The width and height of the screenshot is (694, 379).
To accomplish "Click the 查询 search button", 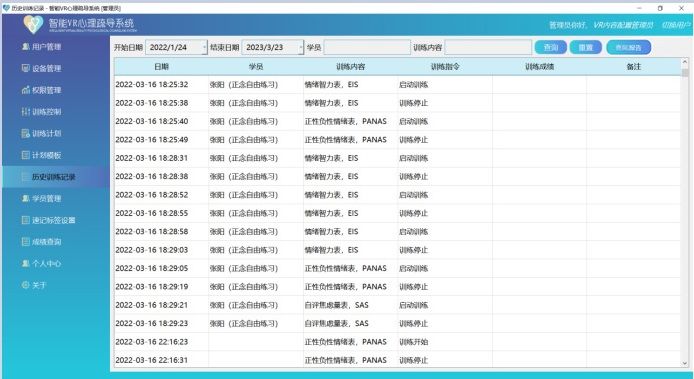I will (x=551, y=47).
